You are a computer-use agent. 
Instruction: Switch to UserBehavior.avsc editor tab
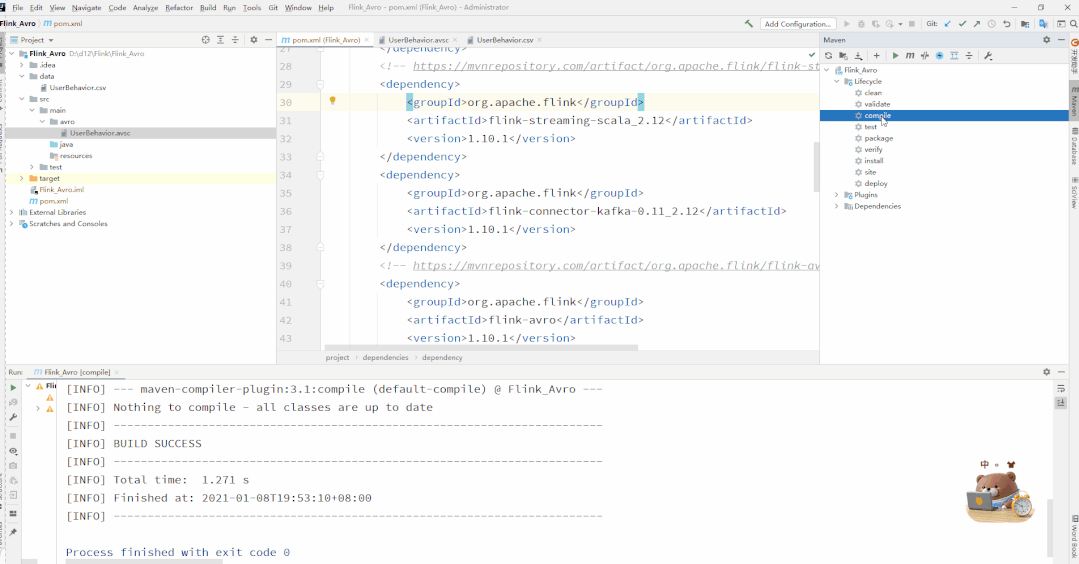click(418, 40)
